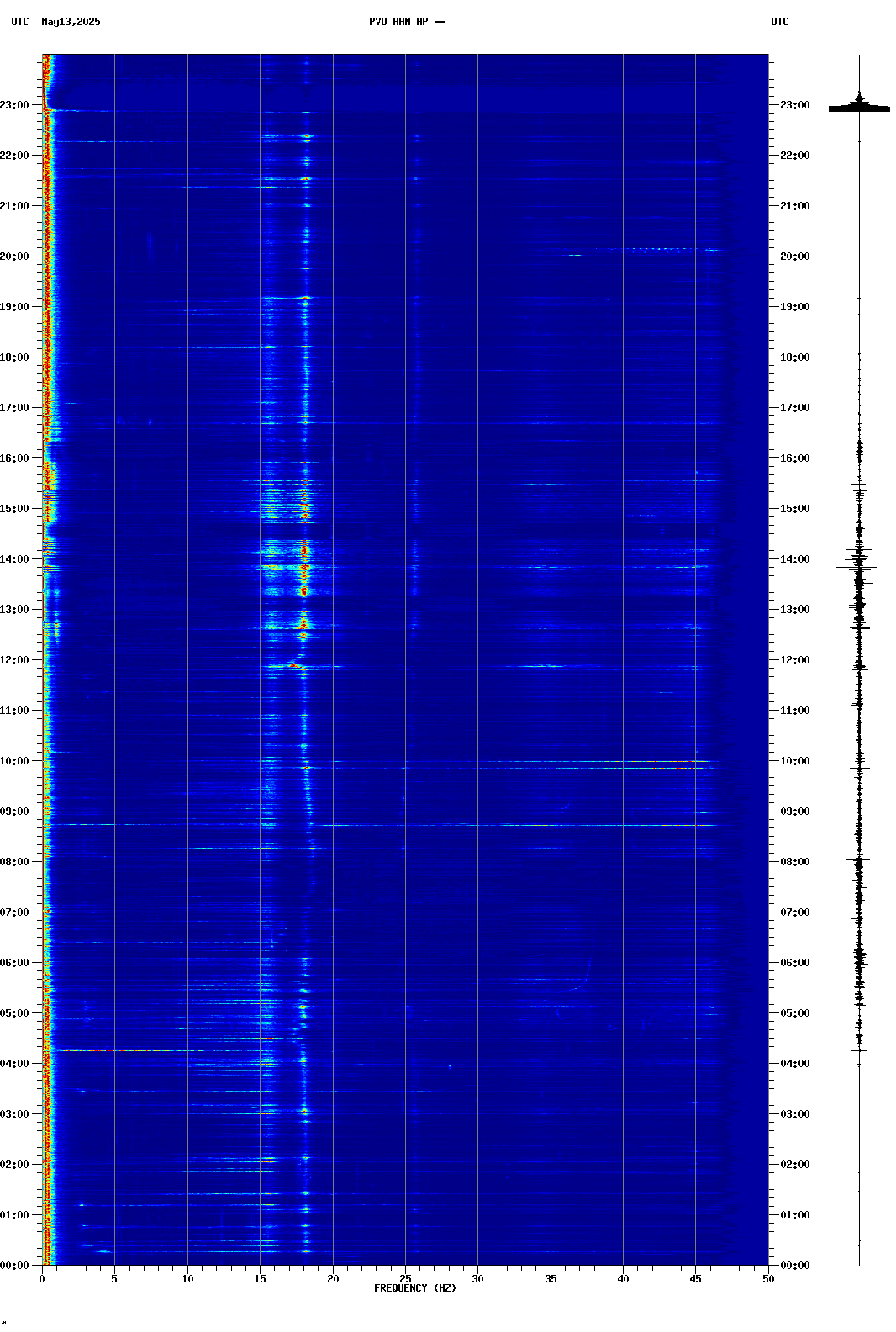Click the '35' frequency tick label
Image resolution: width=896 pixels, height=1332 pixels.
[551, 1279]
